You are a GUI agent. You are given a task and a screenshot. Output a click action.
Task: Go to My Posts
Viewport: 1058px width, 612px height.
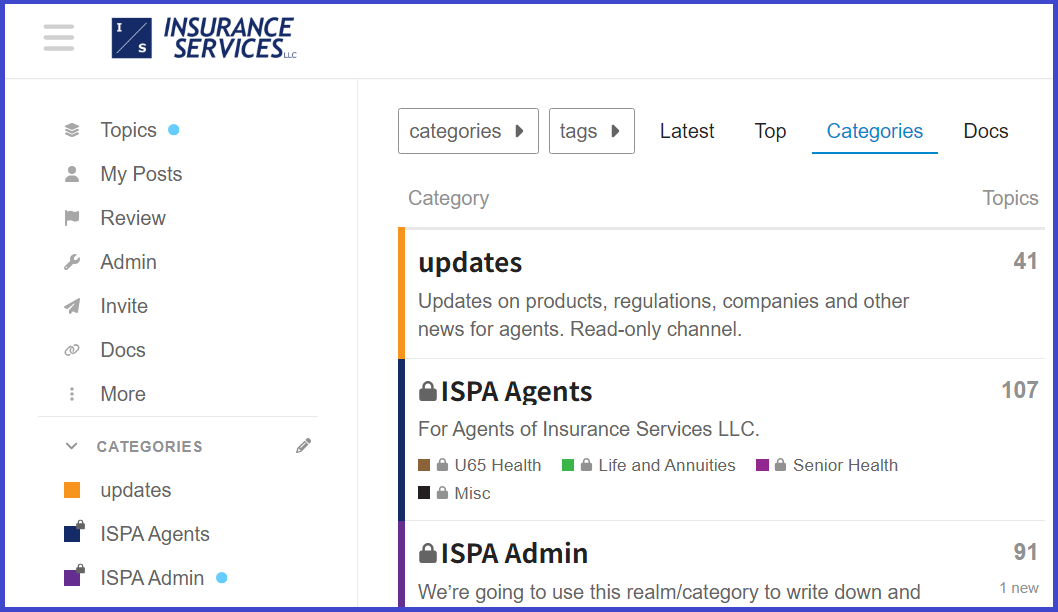pos(141,174)
